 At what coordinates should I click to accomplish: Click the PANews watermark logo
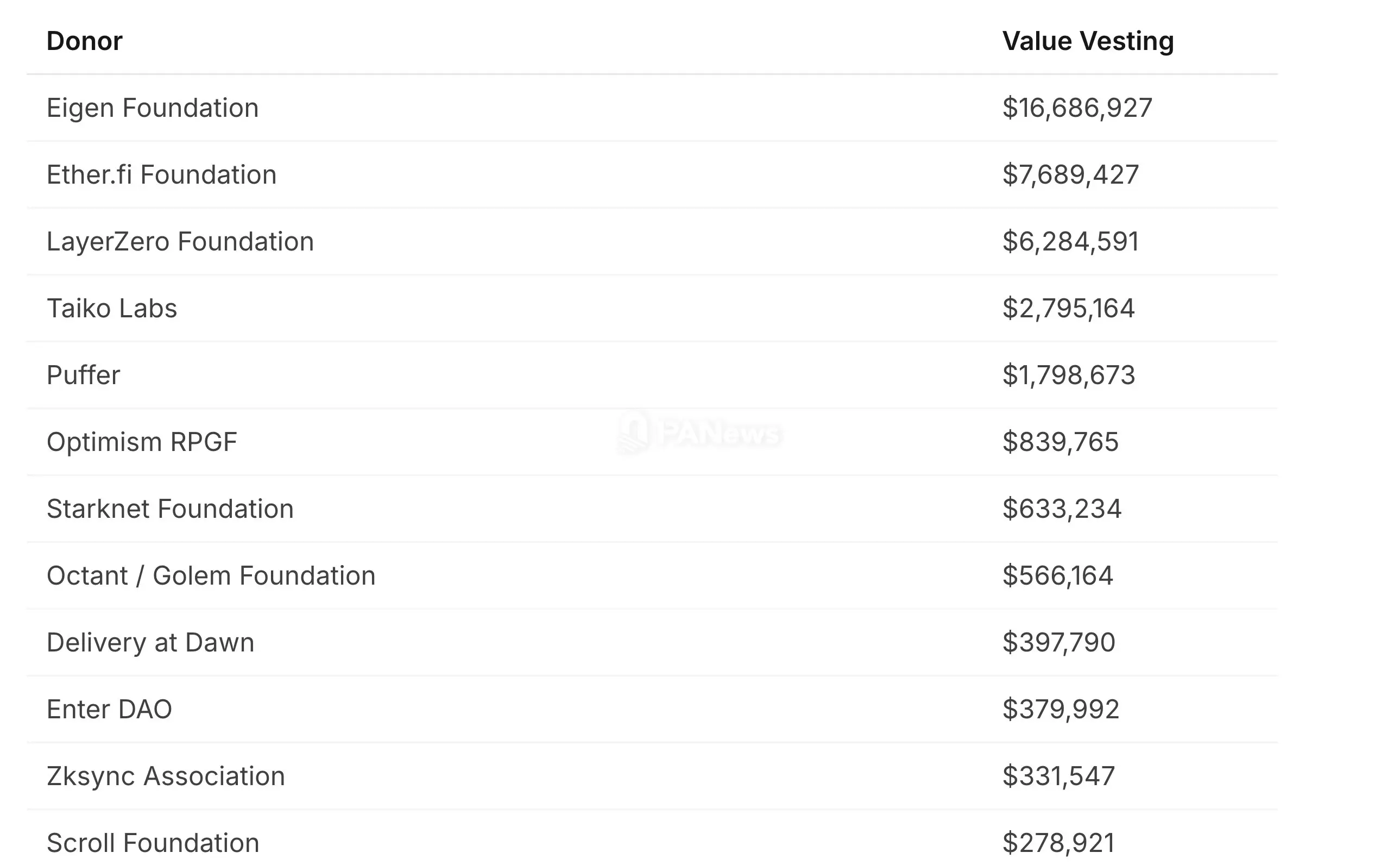pos(699,433)
